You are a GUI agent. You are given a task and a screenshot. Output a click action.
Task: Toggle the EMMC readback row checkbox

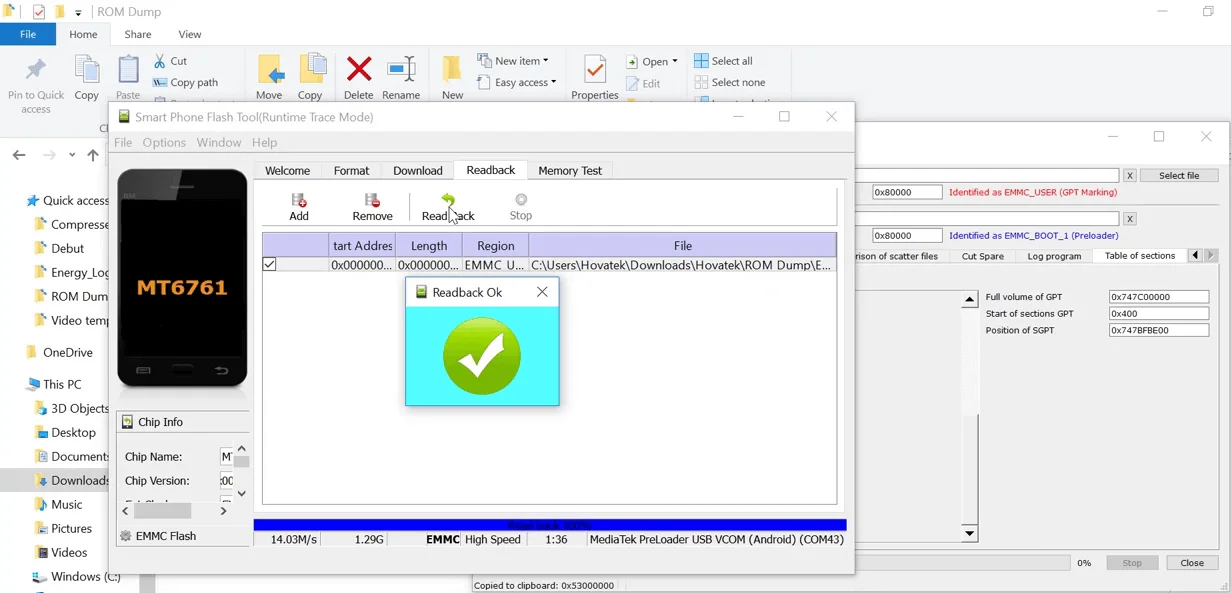point(269,265)
